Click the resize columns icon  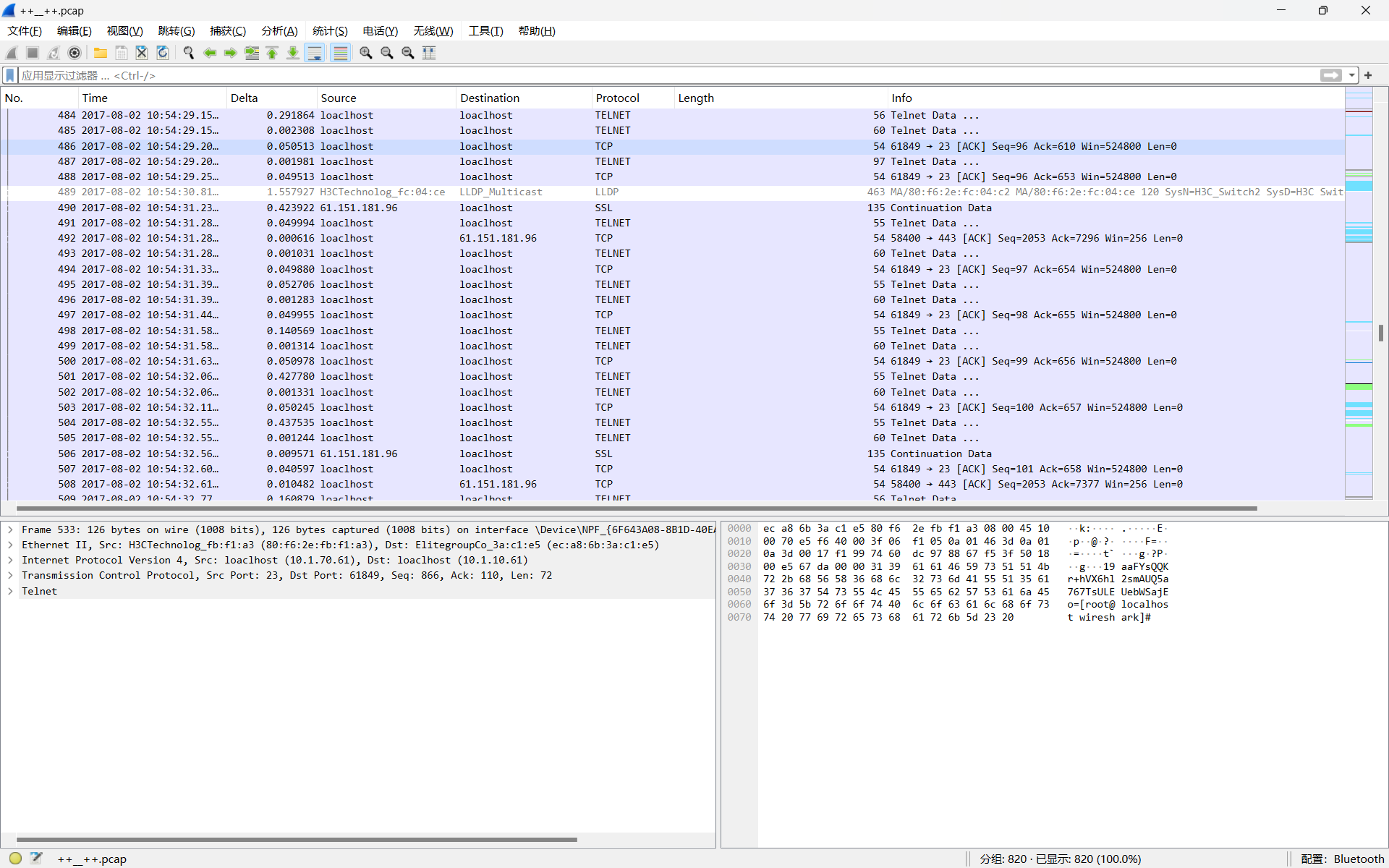[x=429, y=53]
